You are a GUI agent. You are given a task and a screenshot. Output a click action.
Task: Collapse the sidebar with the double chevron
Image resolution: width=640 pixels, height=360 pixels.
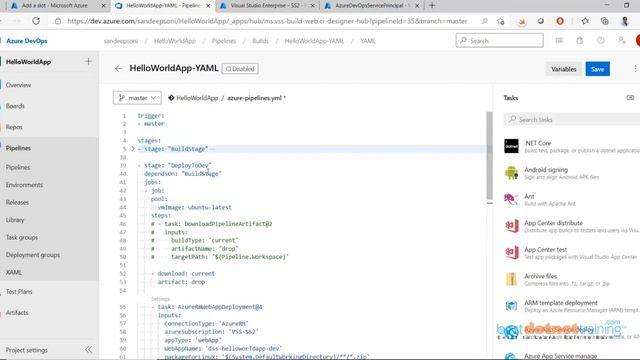88,350
